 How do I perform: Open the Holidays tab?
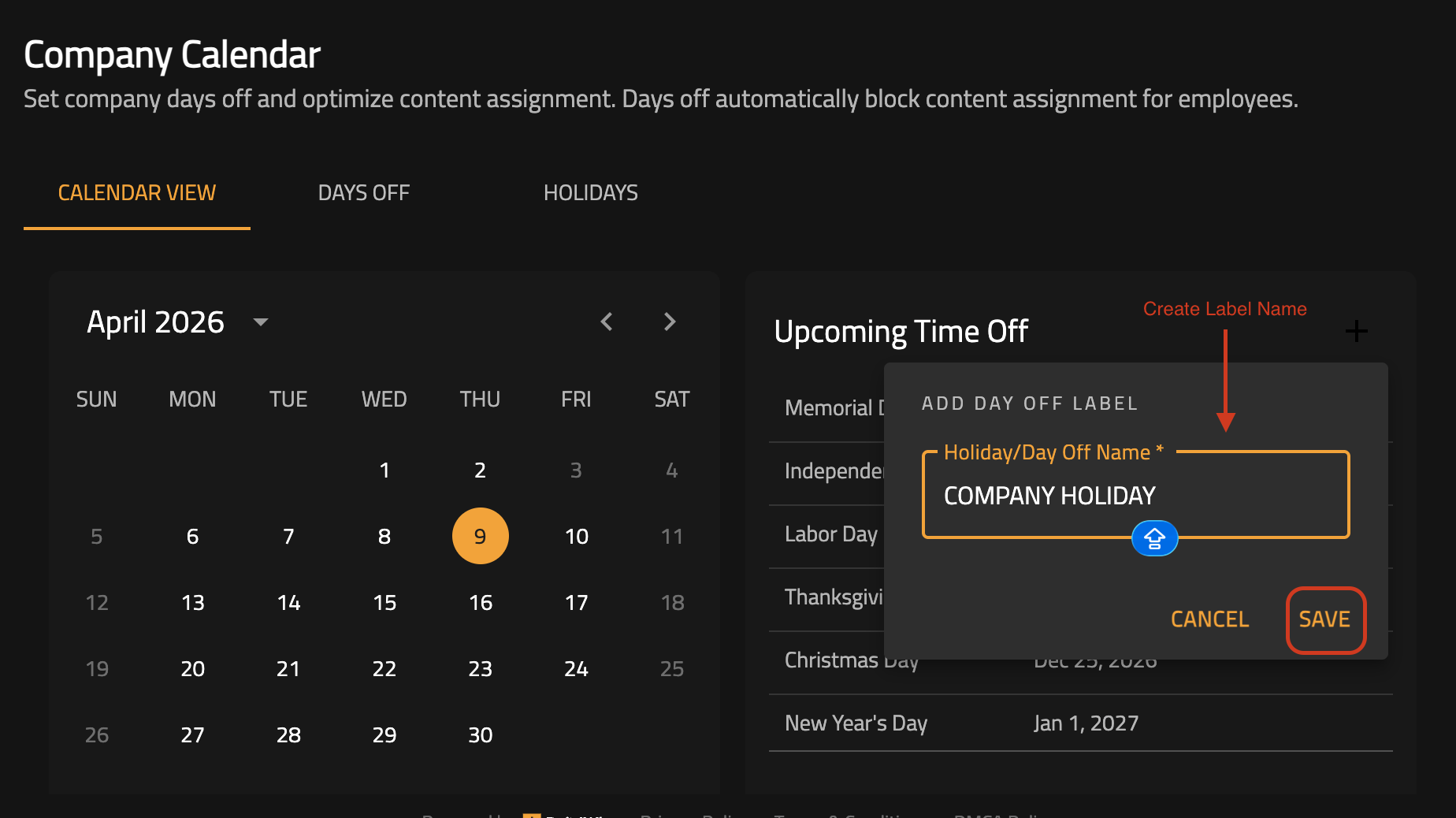click(590, 193)
